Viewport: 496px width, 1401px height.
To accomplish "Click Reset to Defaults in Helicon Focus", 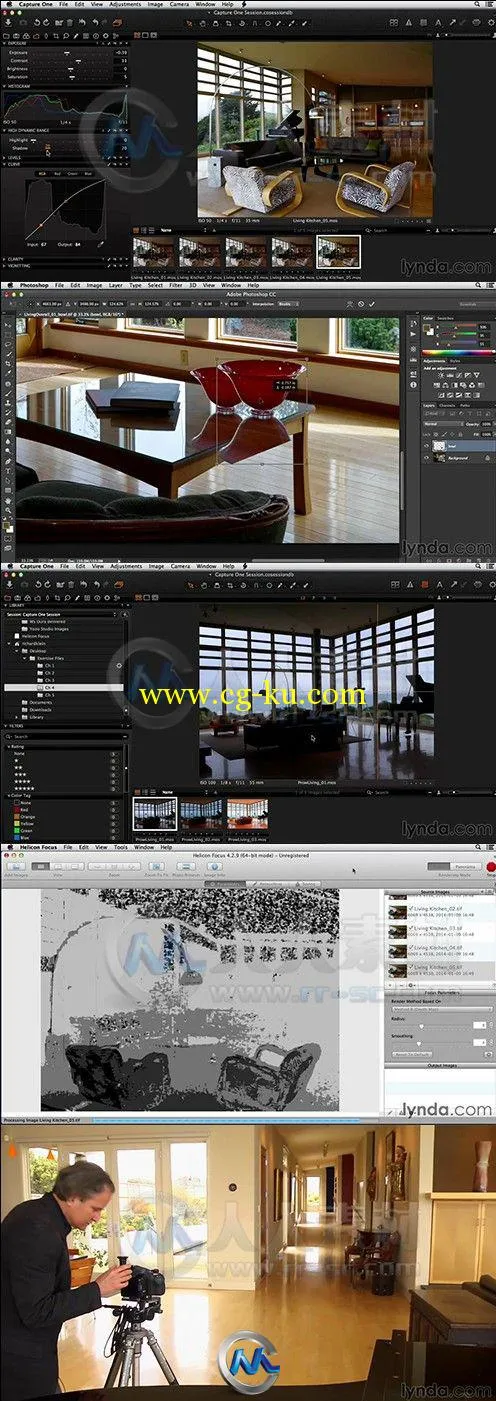I will (412, 1054).
